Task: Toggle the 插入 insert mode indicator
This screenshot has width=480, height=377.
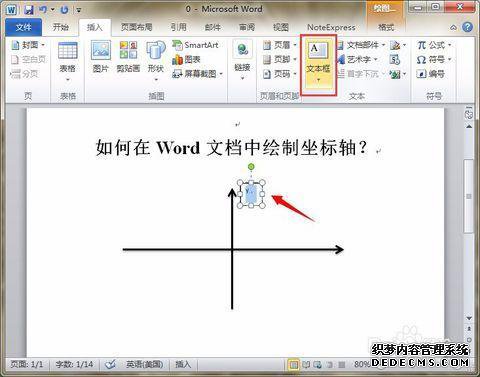Action: tap(183, 364)
